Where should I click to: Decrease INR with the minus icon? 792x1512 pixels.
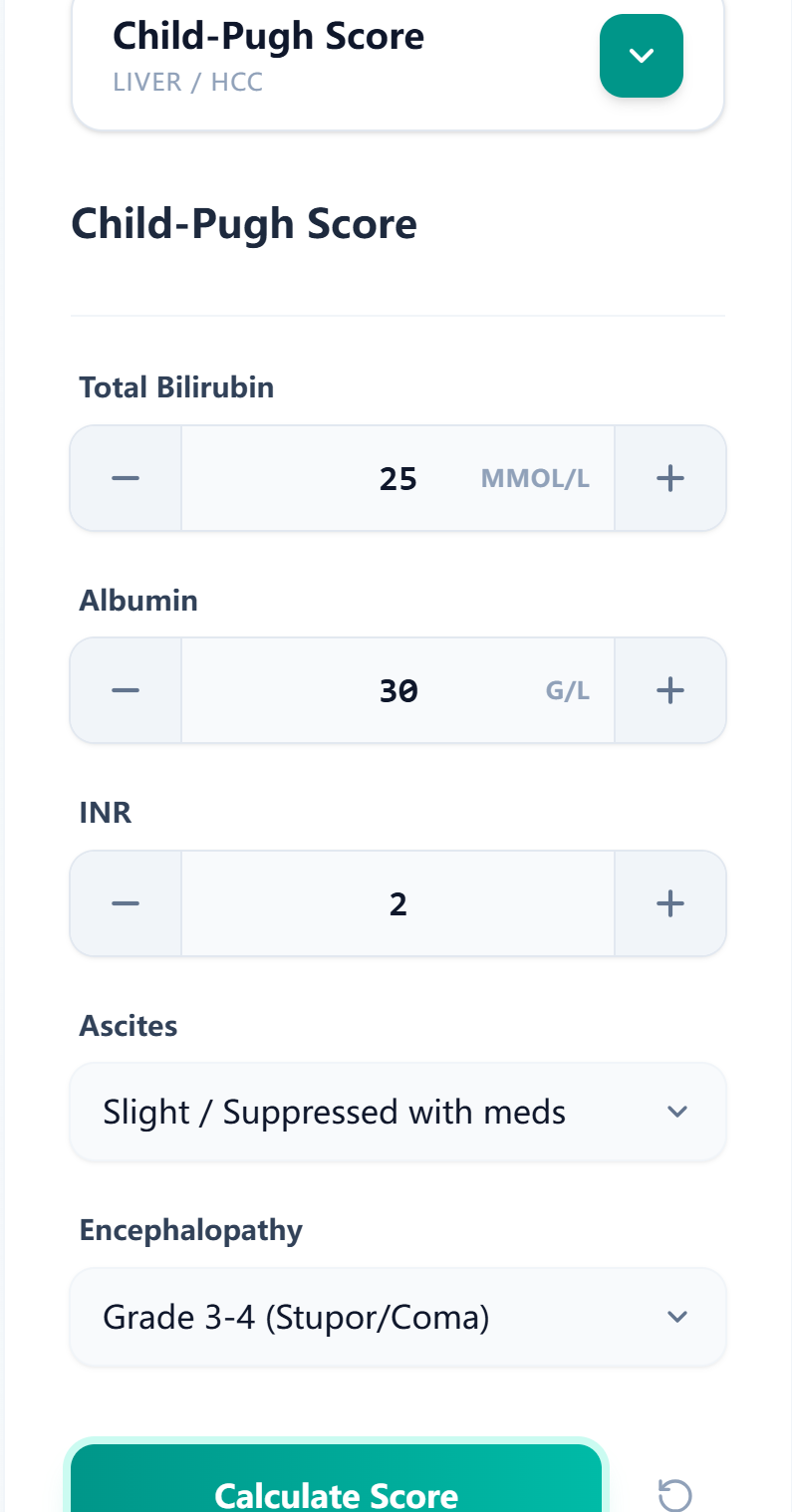(x=125, y=903)
